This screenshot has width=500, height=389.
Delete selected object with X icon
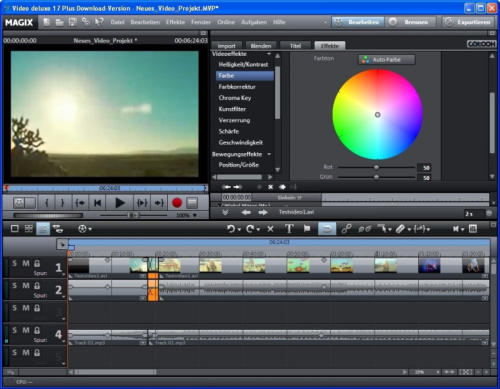point(270,229)
